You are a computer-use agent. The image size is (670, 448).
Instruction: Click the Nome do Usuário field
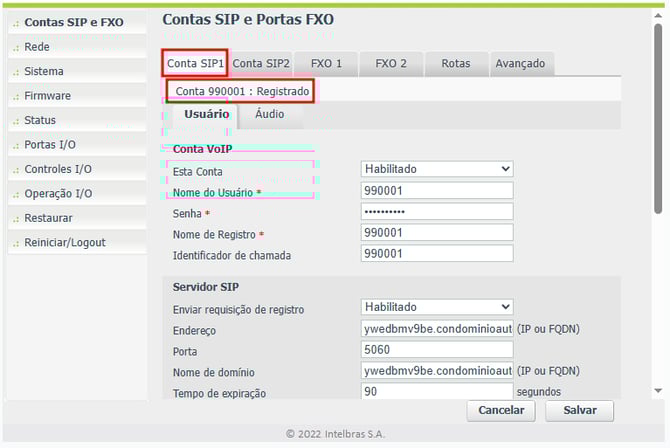436,190
